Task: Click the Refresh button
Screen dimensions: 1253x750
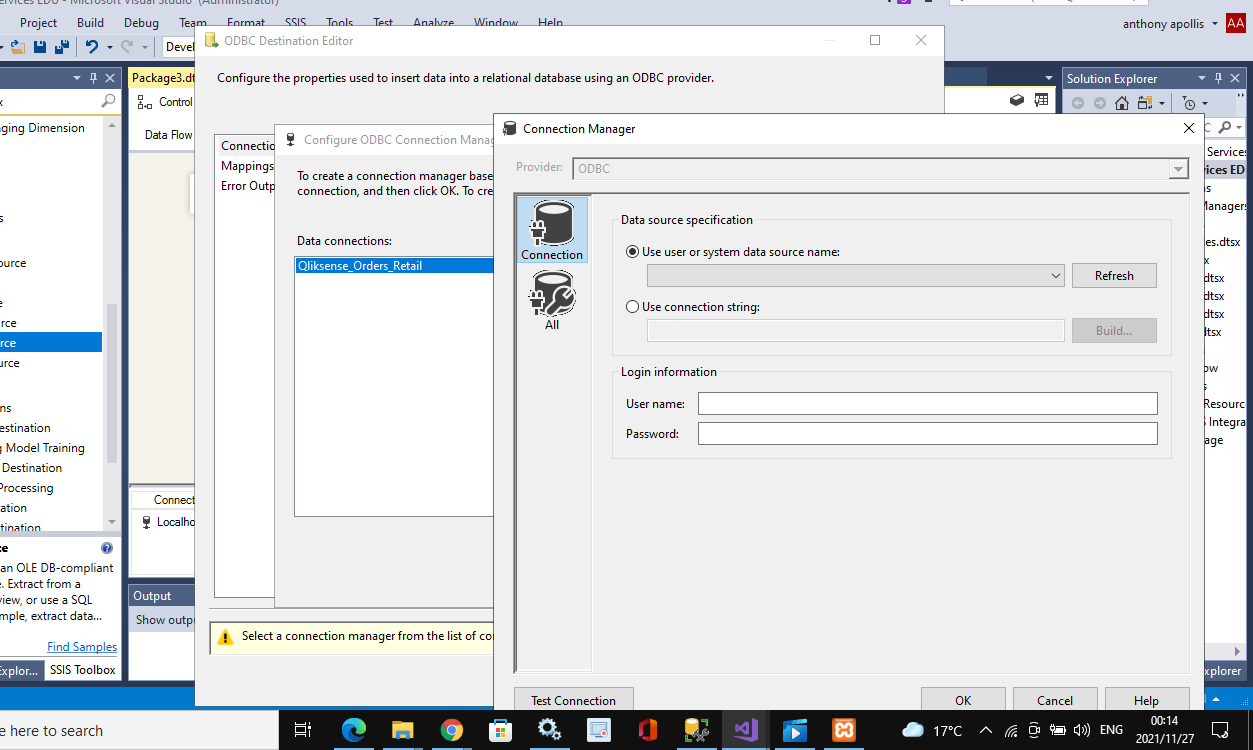Action: pyautogui.click(x=1114, y=275)
